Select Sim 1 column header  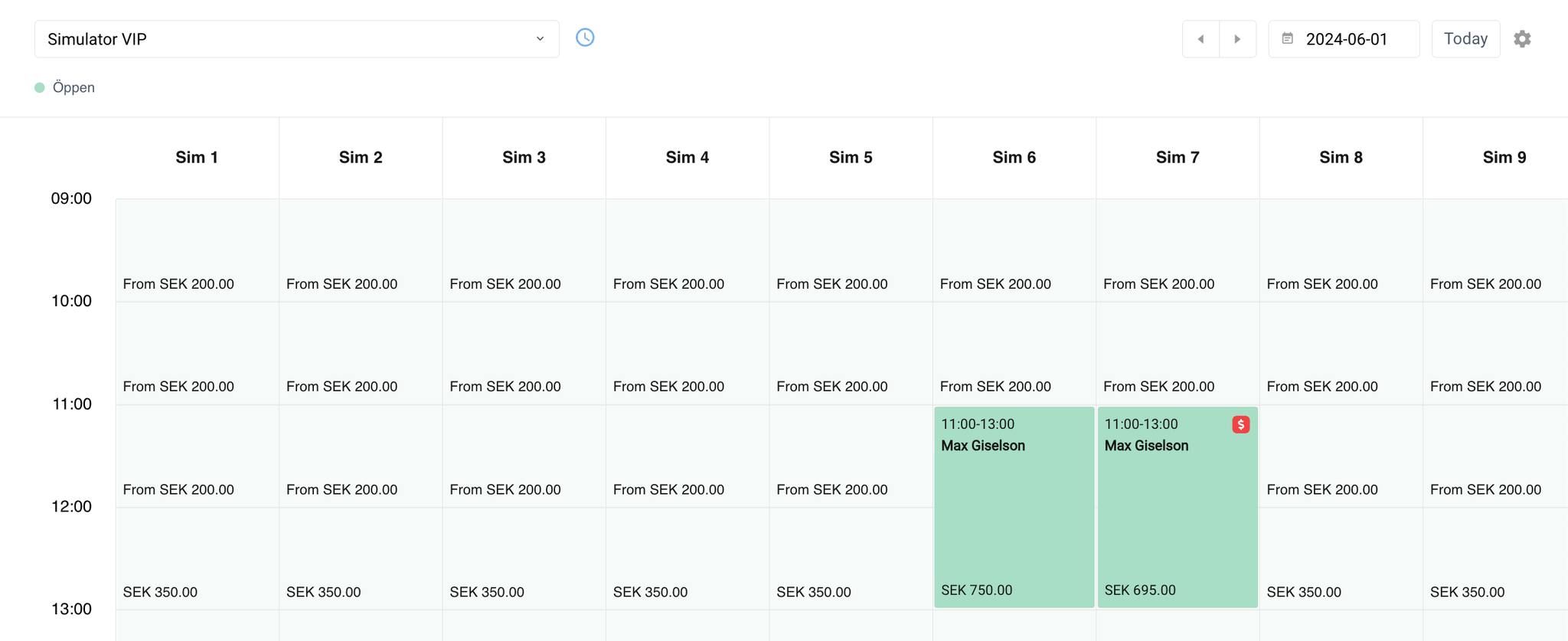pos(197,158)
